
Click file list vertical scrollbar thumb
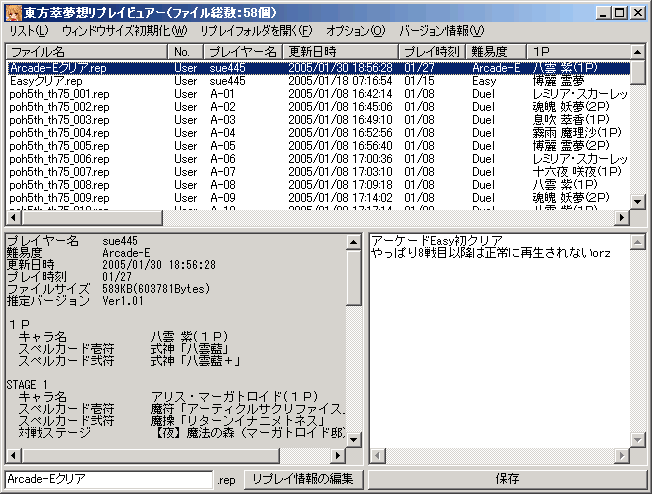(637, 72)
